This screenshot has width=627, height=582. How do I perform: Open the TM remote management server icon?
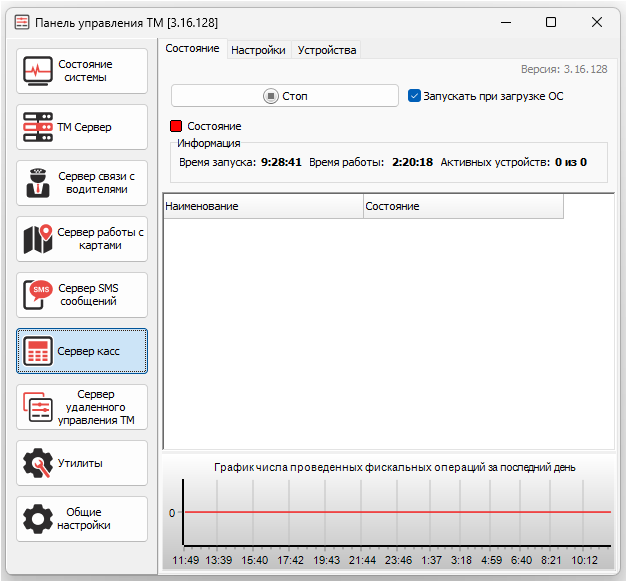pos(38,407)
